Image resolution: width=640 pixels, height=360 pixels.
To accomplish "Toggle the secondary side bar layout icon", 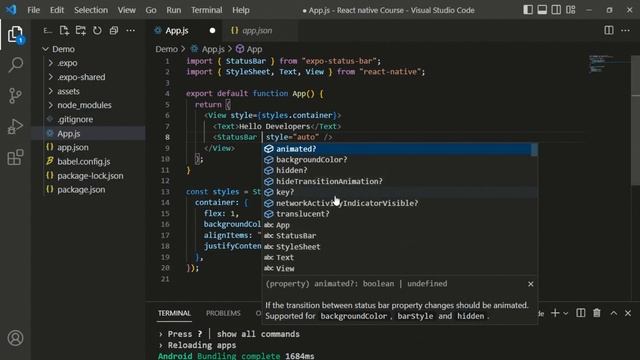I will (x=556, y=10).
